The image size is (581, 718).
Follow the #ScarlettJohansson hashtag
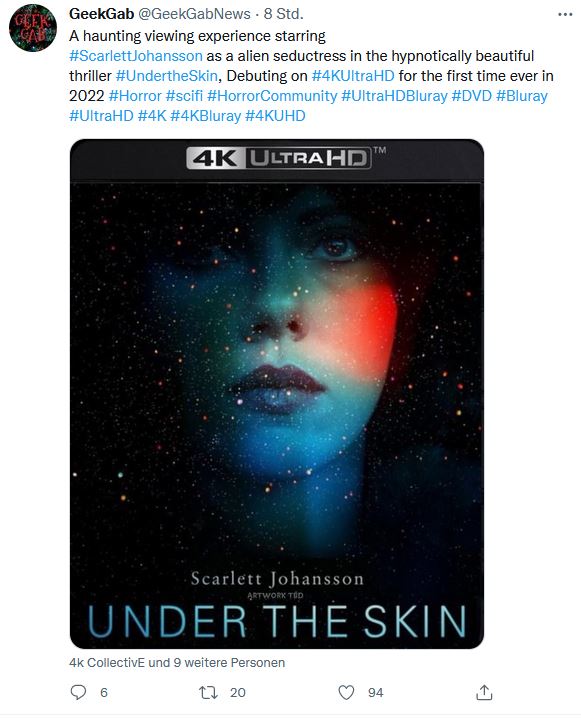136,56
